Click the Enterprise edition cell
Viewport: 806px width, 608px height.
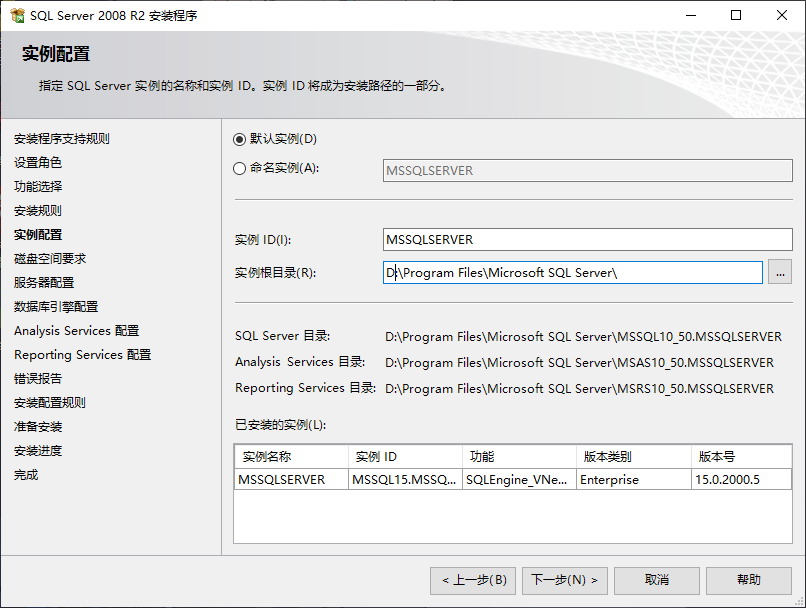[x=634, y=480]
